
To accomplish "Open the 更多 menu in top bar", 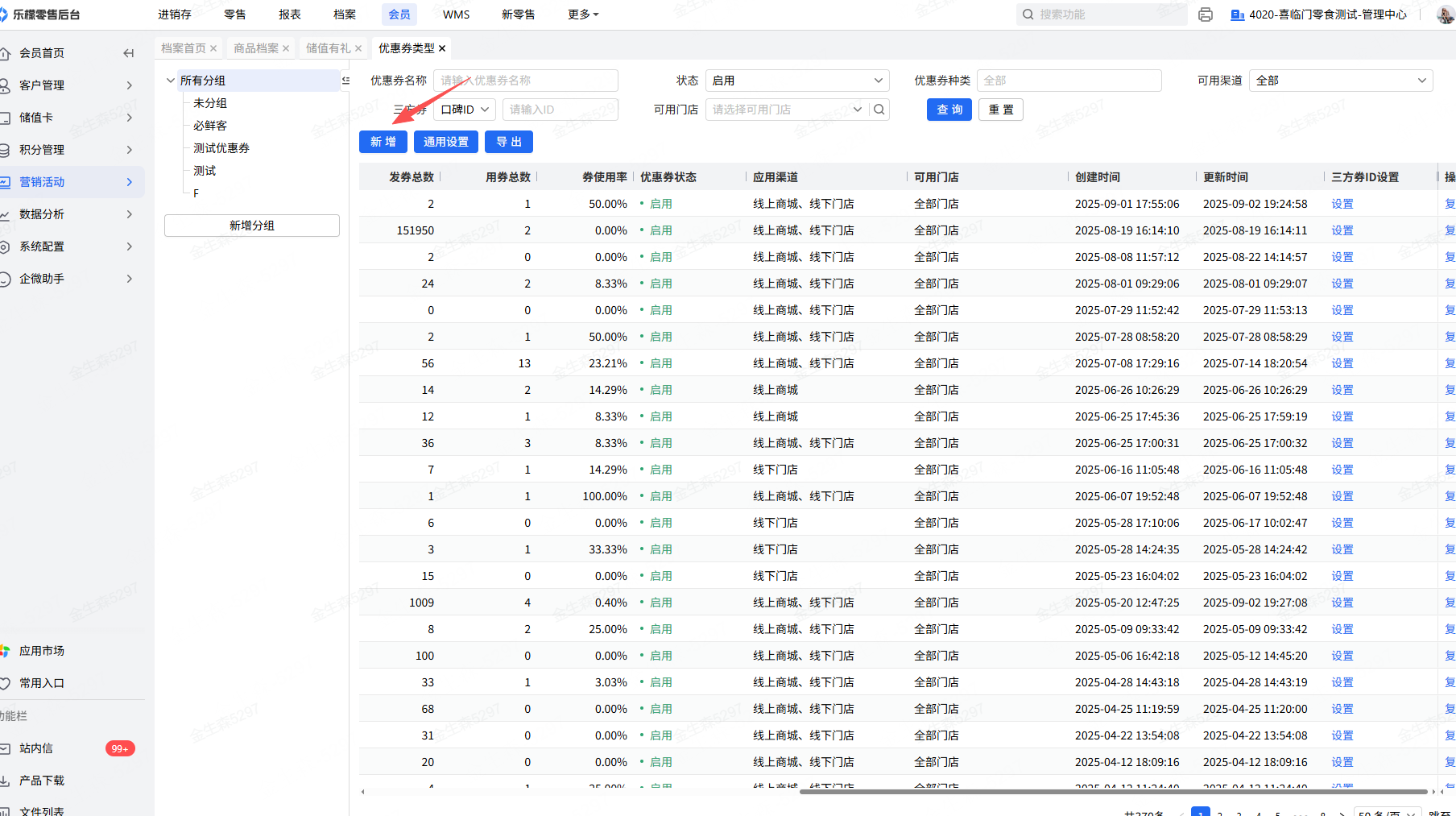I will (x=582, y=14).
